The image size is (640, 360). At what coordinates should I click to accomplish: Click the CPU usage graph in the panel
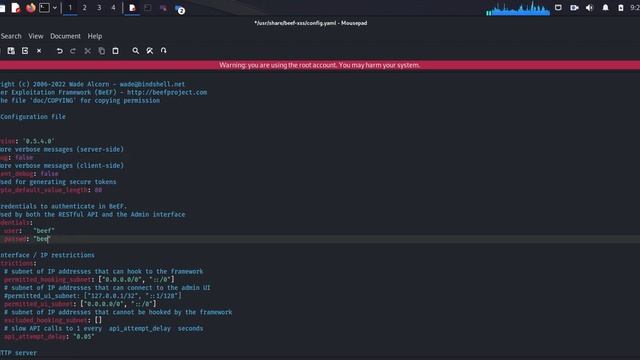[x=518, y=9]
